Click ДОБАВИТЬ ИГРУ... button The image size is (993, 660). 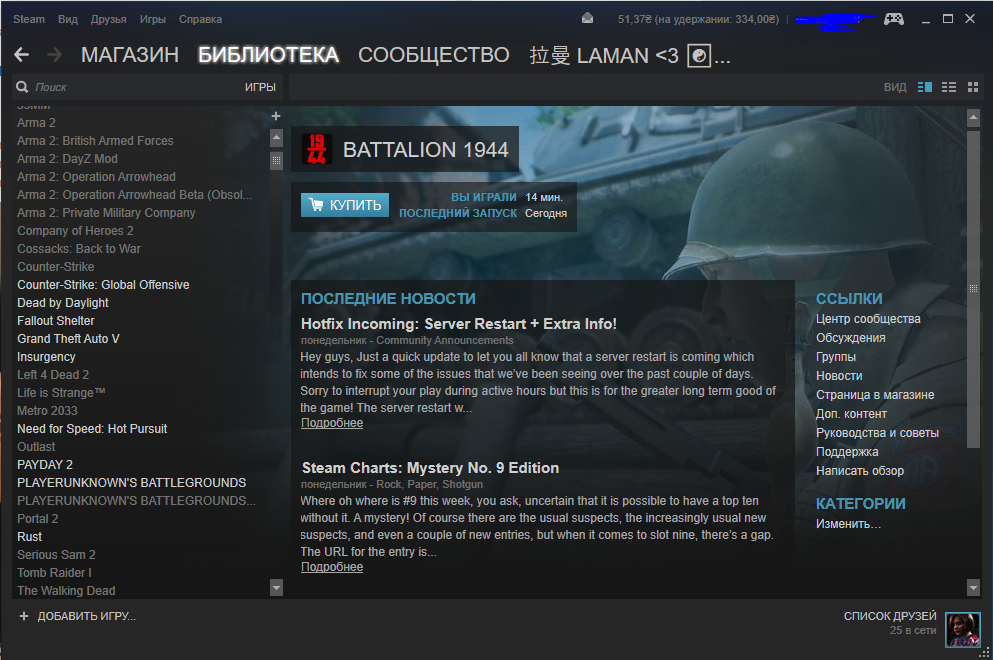[x=77, y=616]
